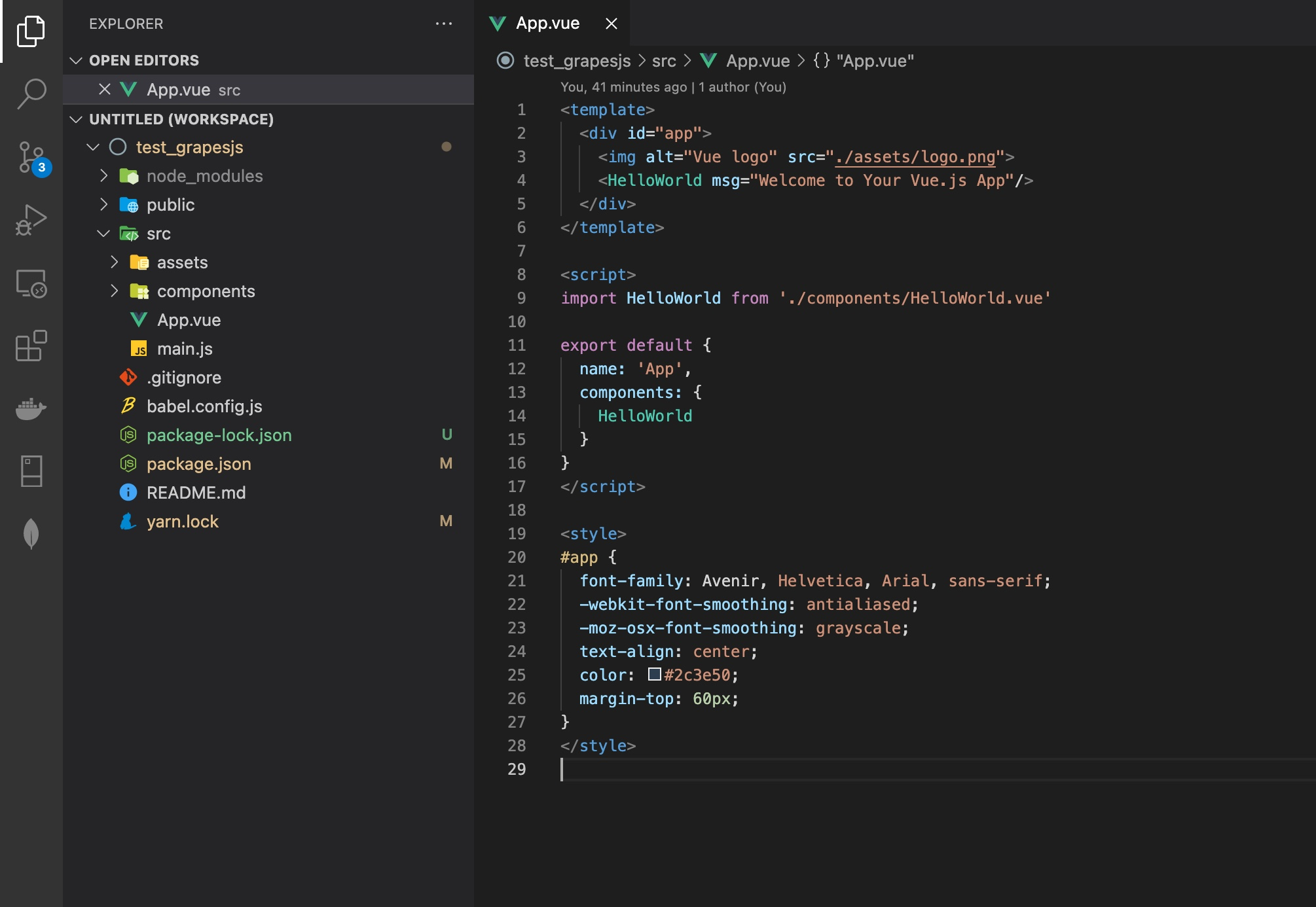Screen dimensions: 1316x907
Task: Open Source Control with 3 changes
Action: coord(33,158)
